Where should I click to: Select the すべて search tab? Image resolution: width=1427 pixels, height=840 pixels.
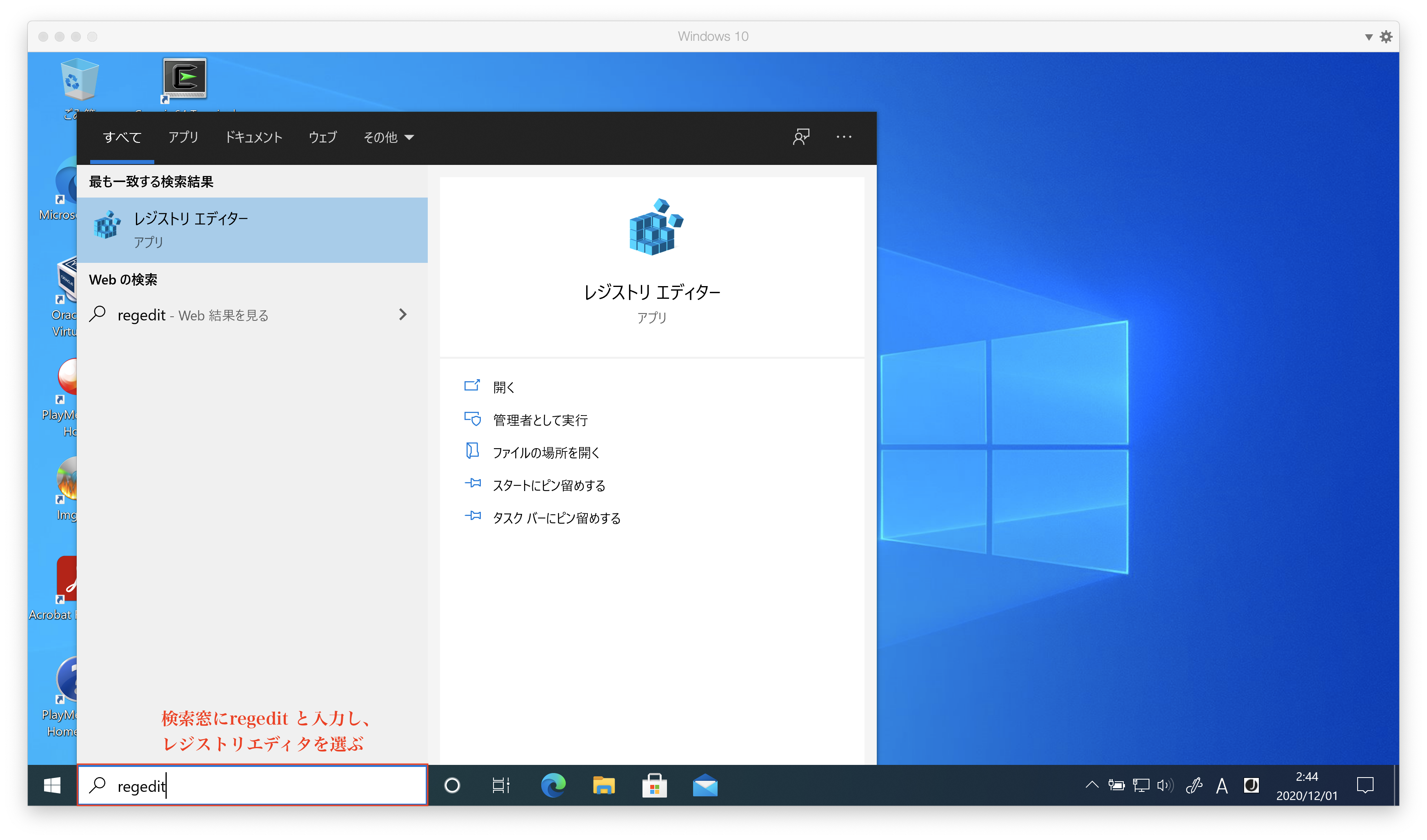coord(122,137)
